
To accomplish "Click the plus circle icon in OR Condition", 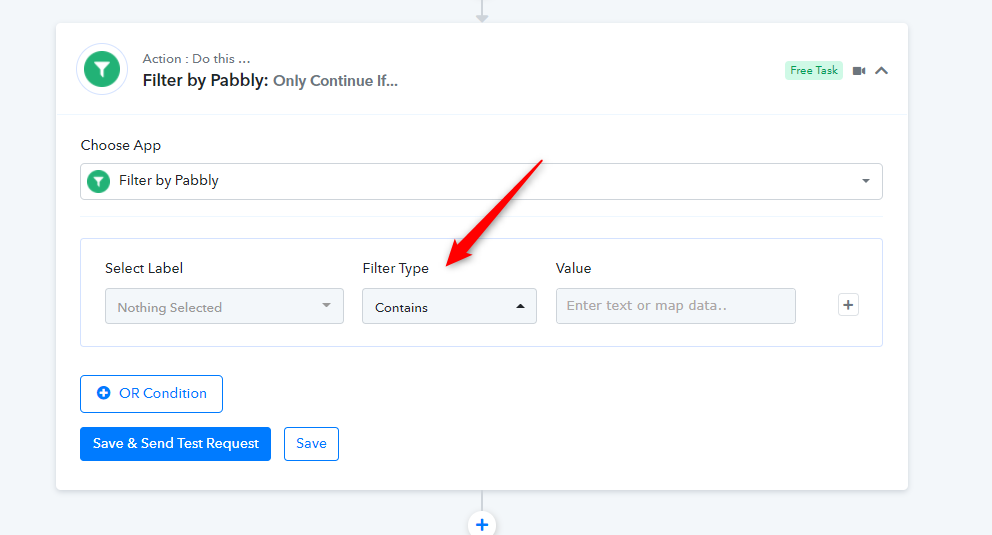I will [104, 393].
